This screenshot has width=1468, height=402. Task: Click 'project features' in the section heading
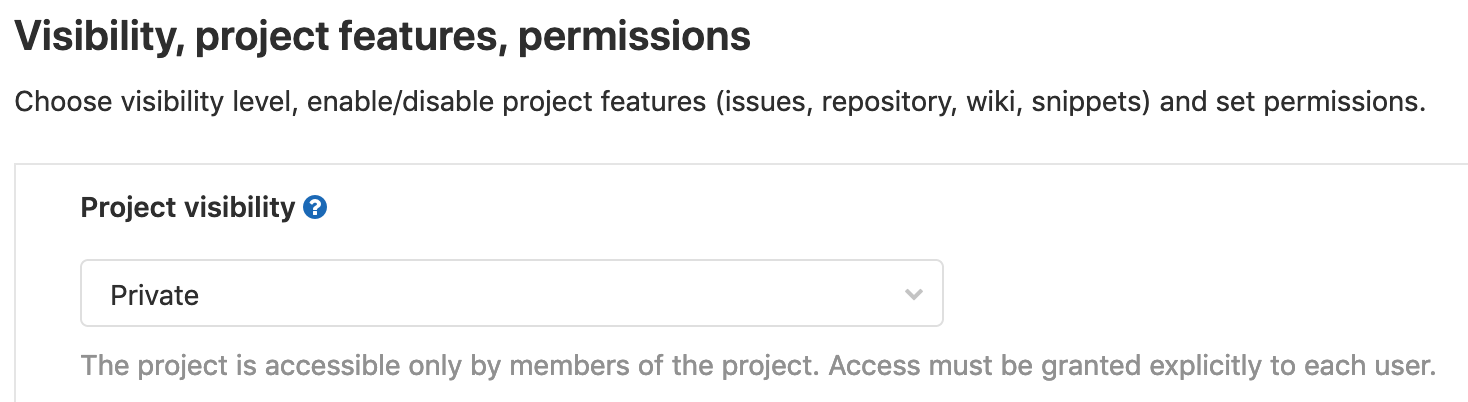pos(352,38)
